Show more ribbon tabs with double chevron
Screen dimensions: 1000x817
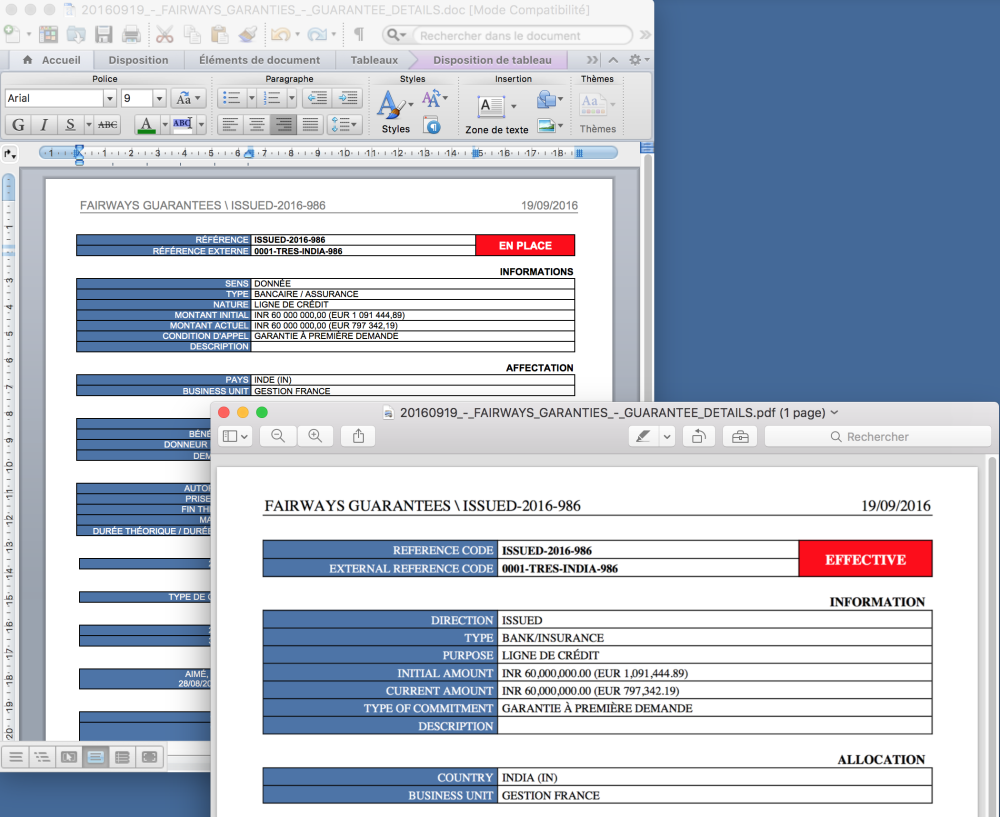coord(592,60)
